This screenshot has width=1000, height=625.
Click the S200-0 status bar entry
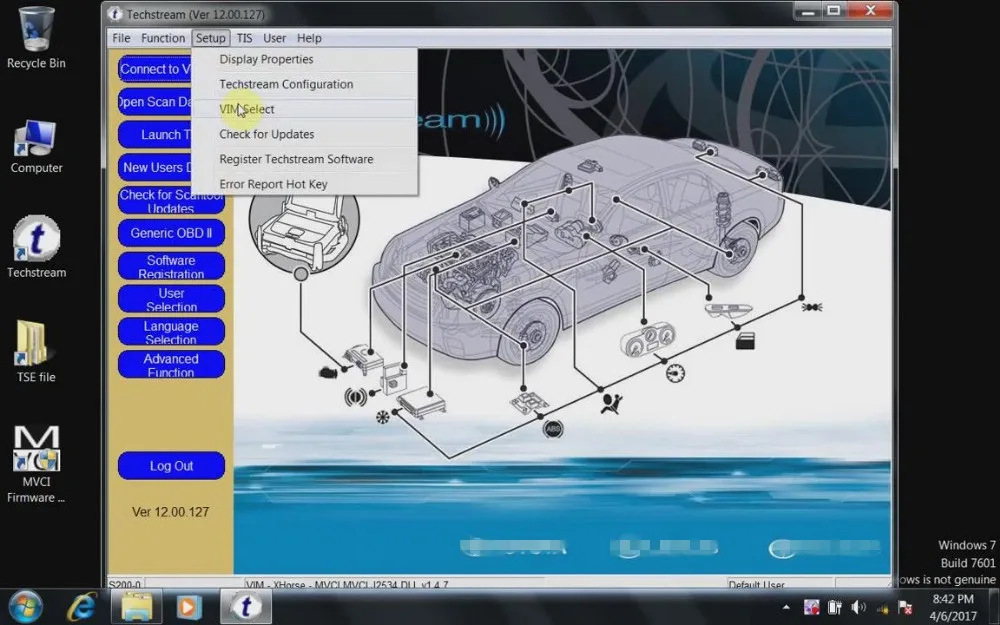(124, 584)
